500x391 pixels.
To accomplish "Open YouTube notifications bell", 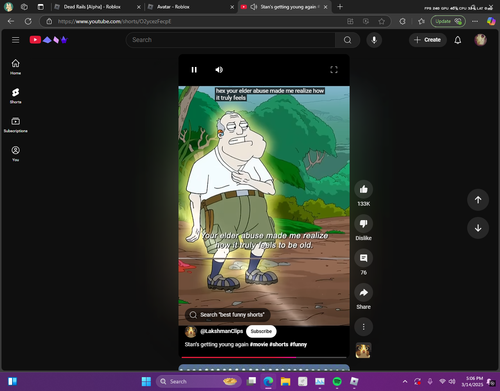I will point(458,40).
